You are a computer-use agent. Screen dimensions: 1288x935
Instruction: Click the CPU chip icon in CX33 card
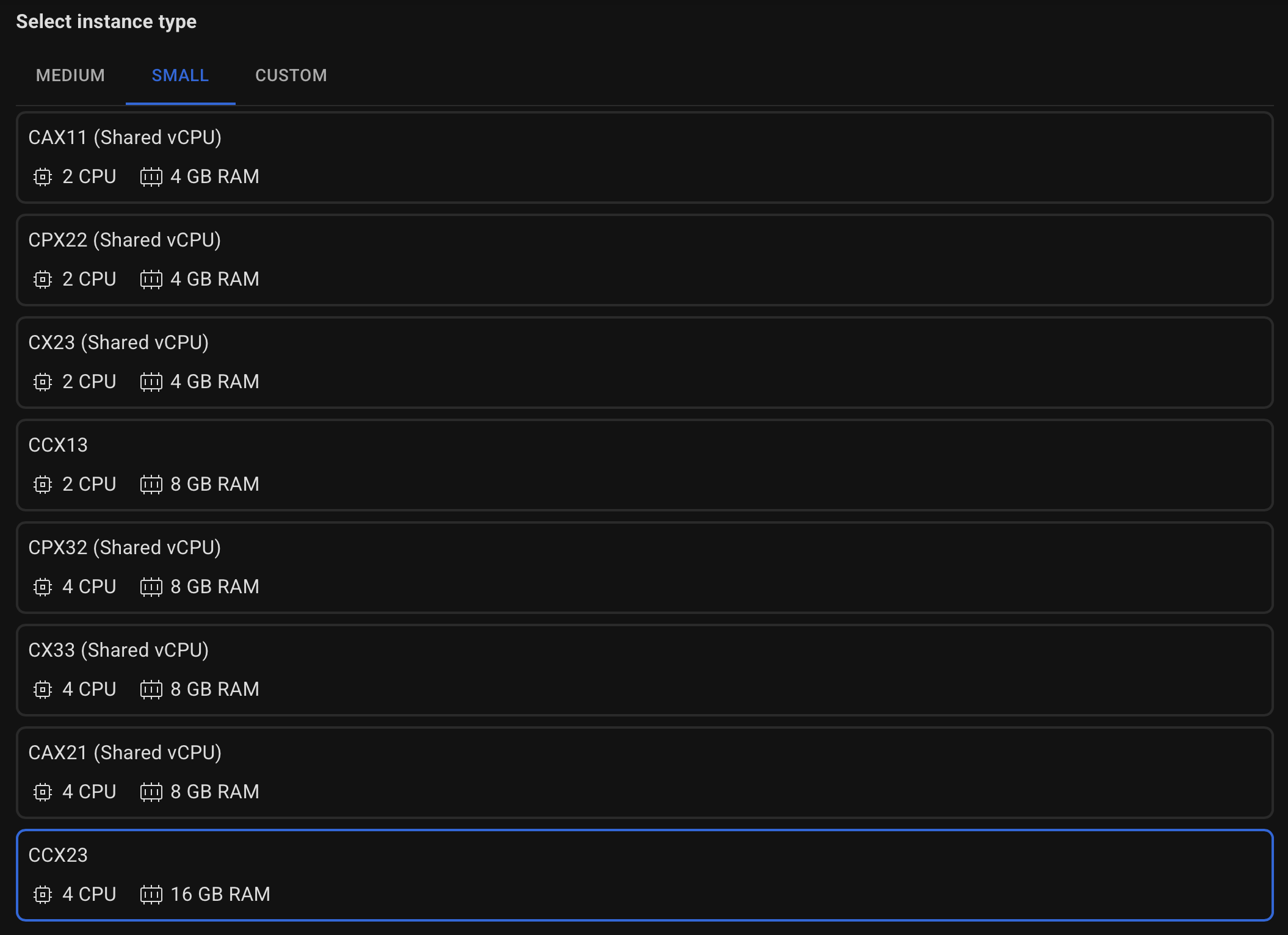43,690
